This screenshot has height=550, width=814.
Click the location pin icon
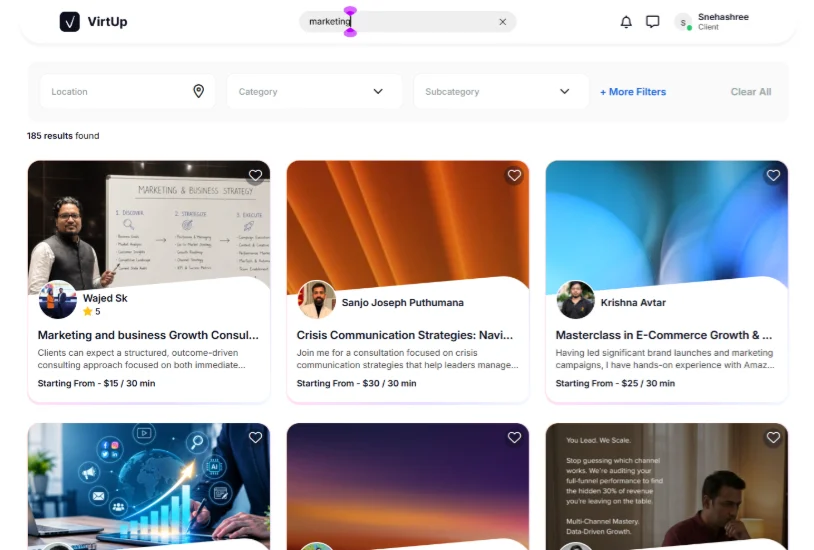coord(198,91)
